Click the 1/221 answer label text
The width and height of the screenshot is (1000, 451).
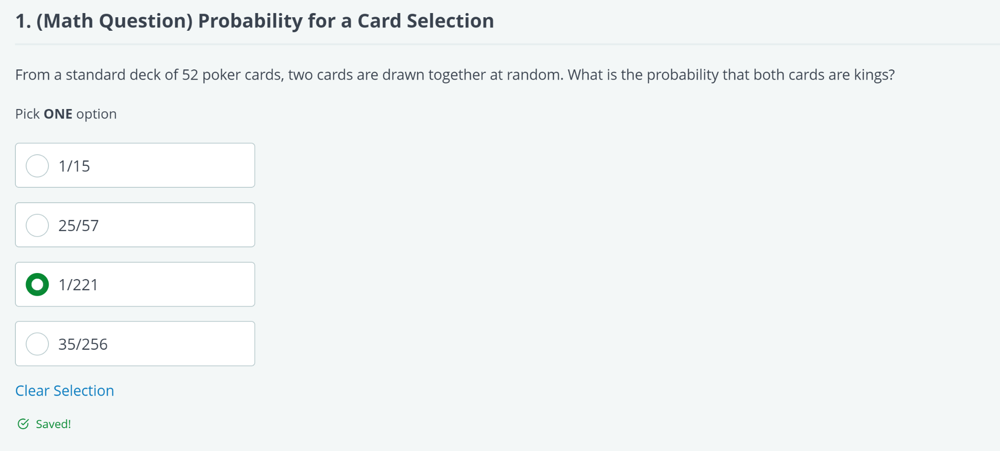(x=78, y=285)
